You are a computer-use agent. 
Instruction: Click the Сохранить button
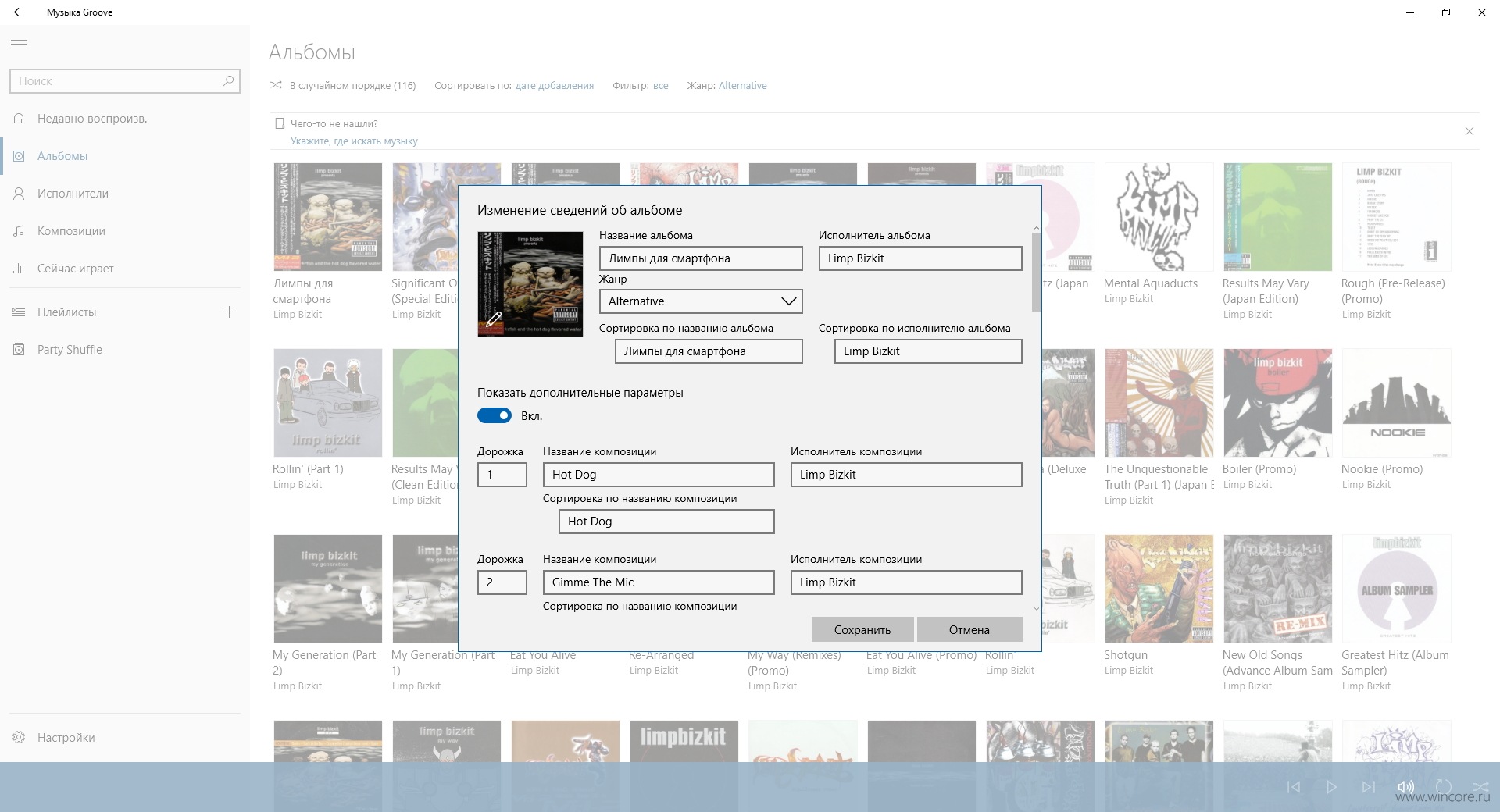862,629
